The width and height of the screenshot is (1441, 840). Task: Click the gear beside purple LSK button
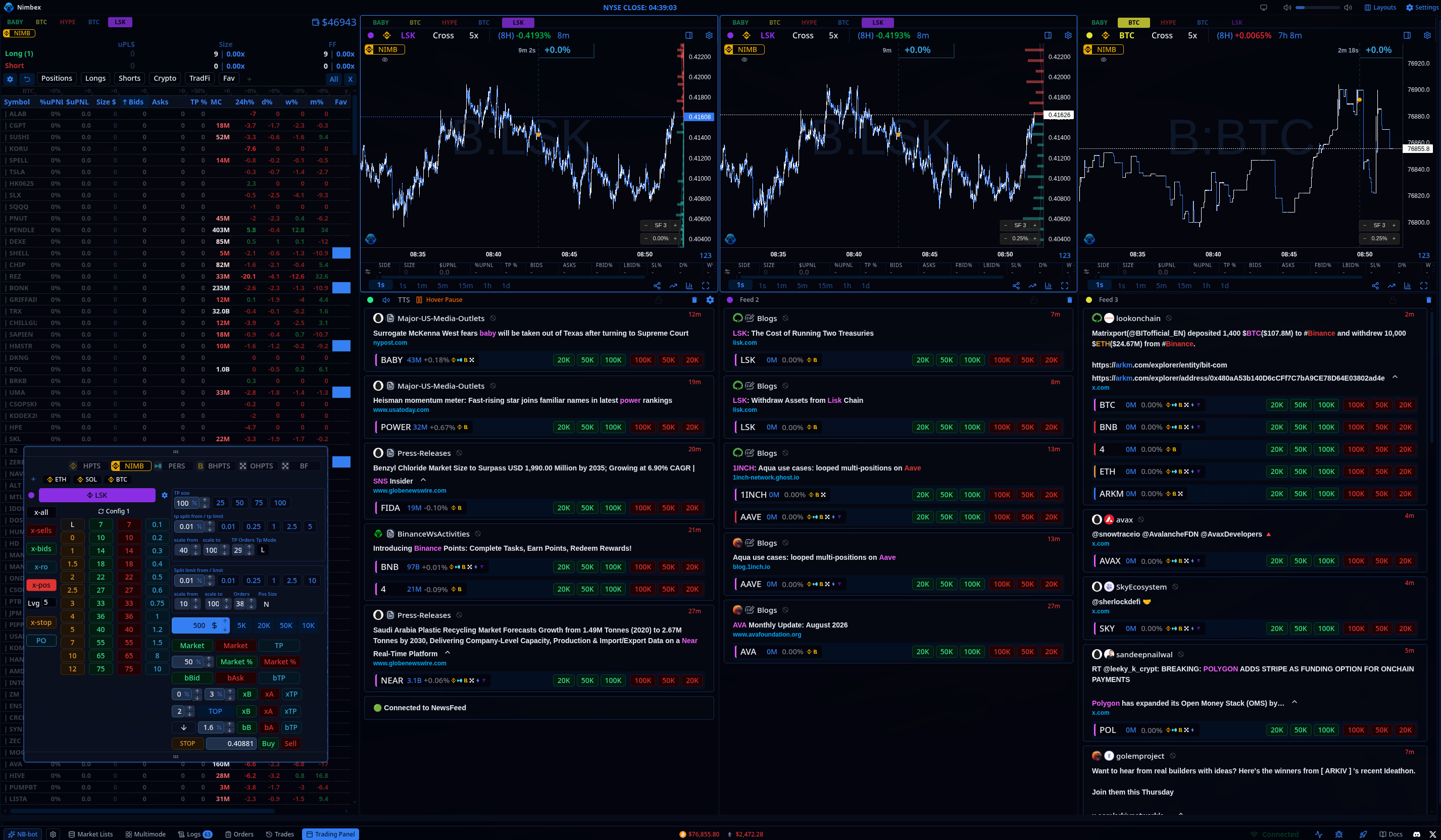click(x=165, y=495)
